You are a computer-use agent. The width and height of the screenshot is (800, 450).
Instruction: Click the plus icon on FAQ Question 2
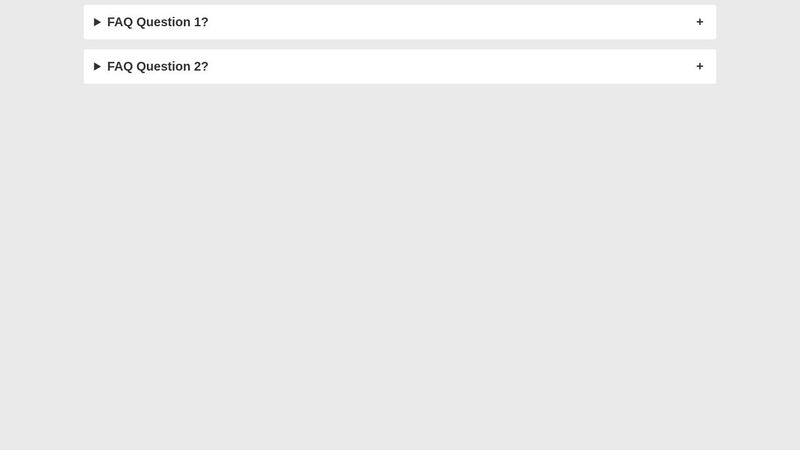[699, 66]
